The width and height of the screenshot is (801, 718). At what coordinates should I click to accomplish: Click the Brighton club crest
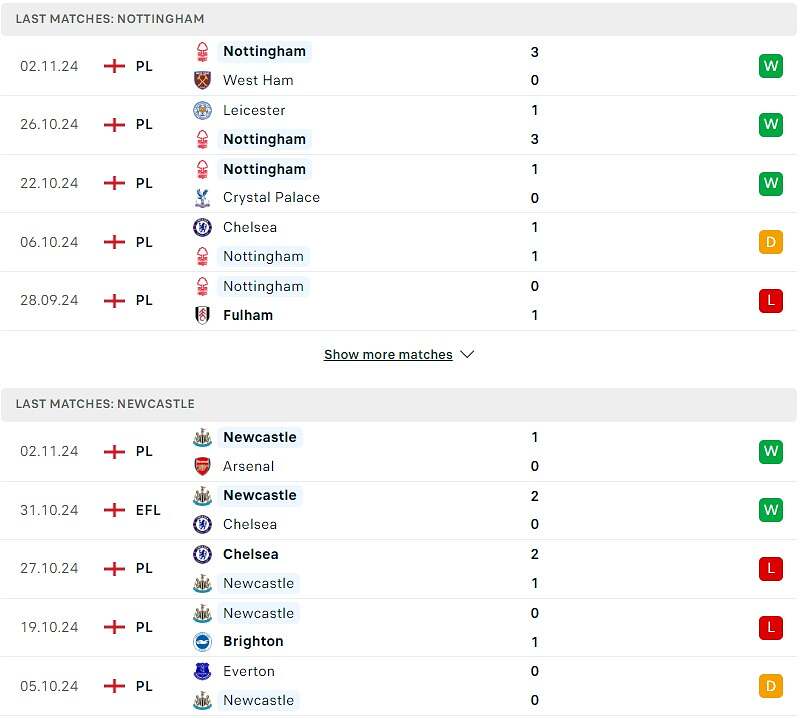[x=203, y=642]
